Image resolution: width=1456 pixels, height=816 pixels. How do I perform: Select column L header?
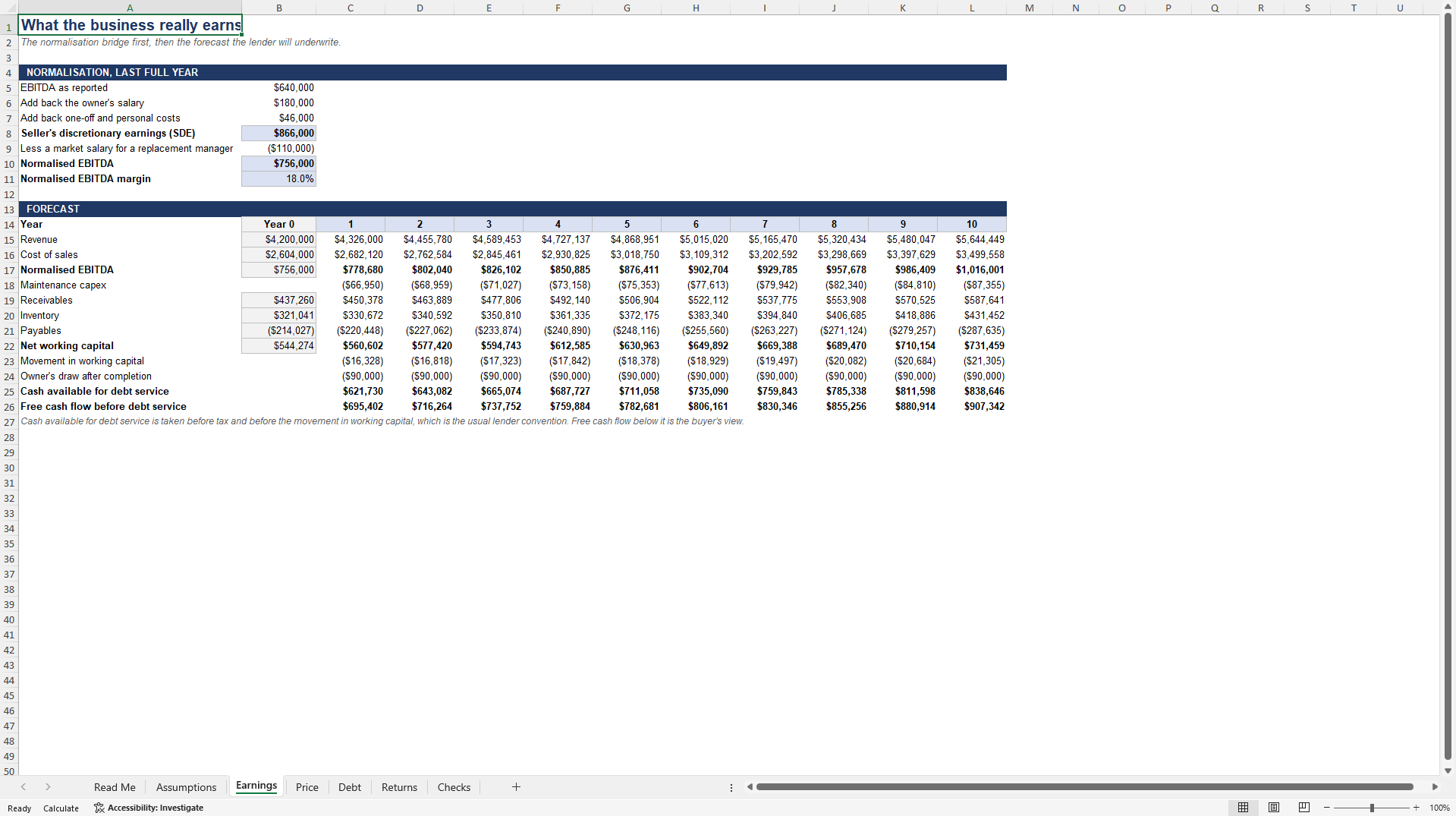tap(972, 8)
